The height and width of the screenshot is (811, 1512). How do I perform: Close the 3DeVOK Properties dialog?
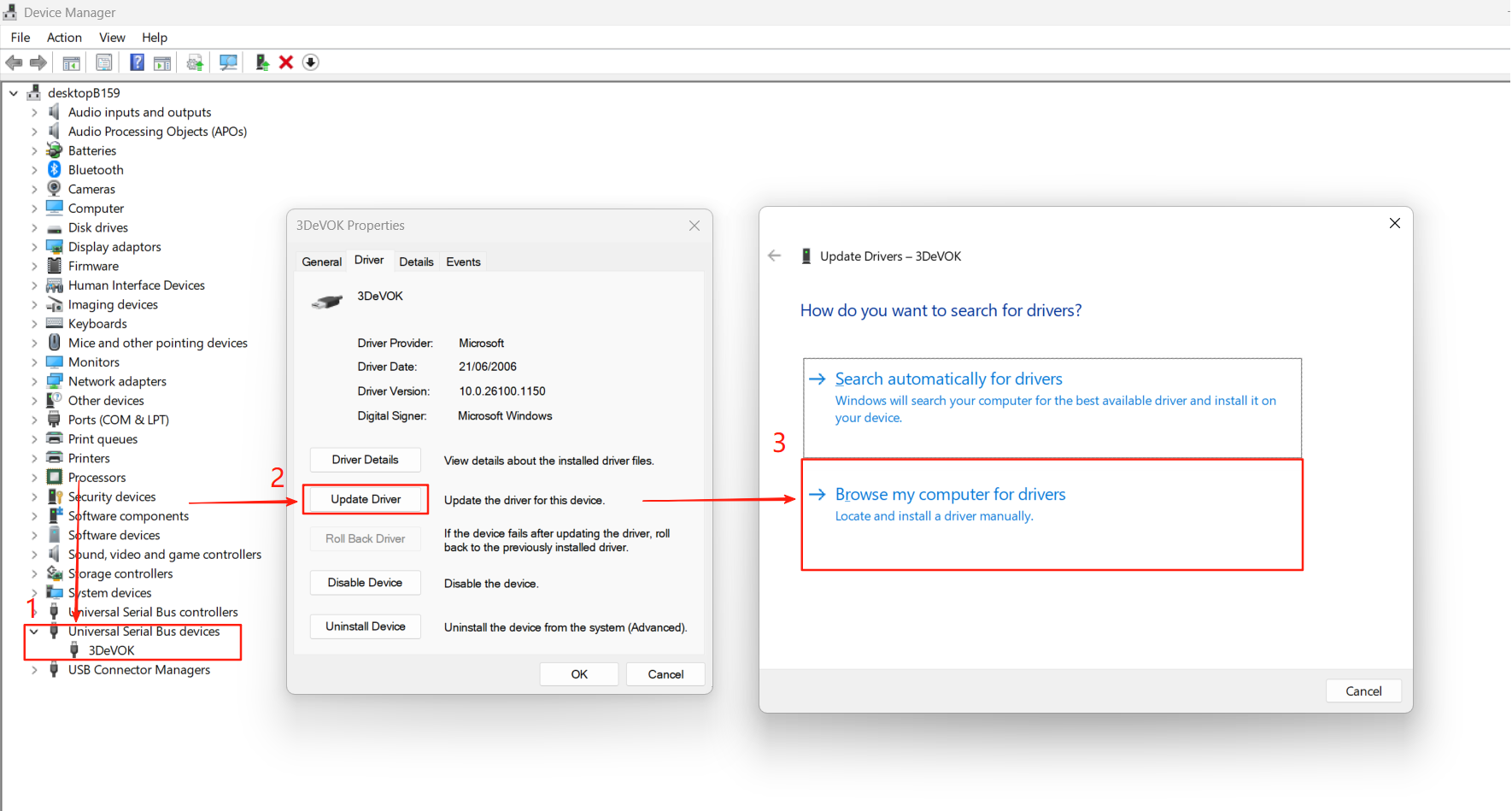click(694, 226)
